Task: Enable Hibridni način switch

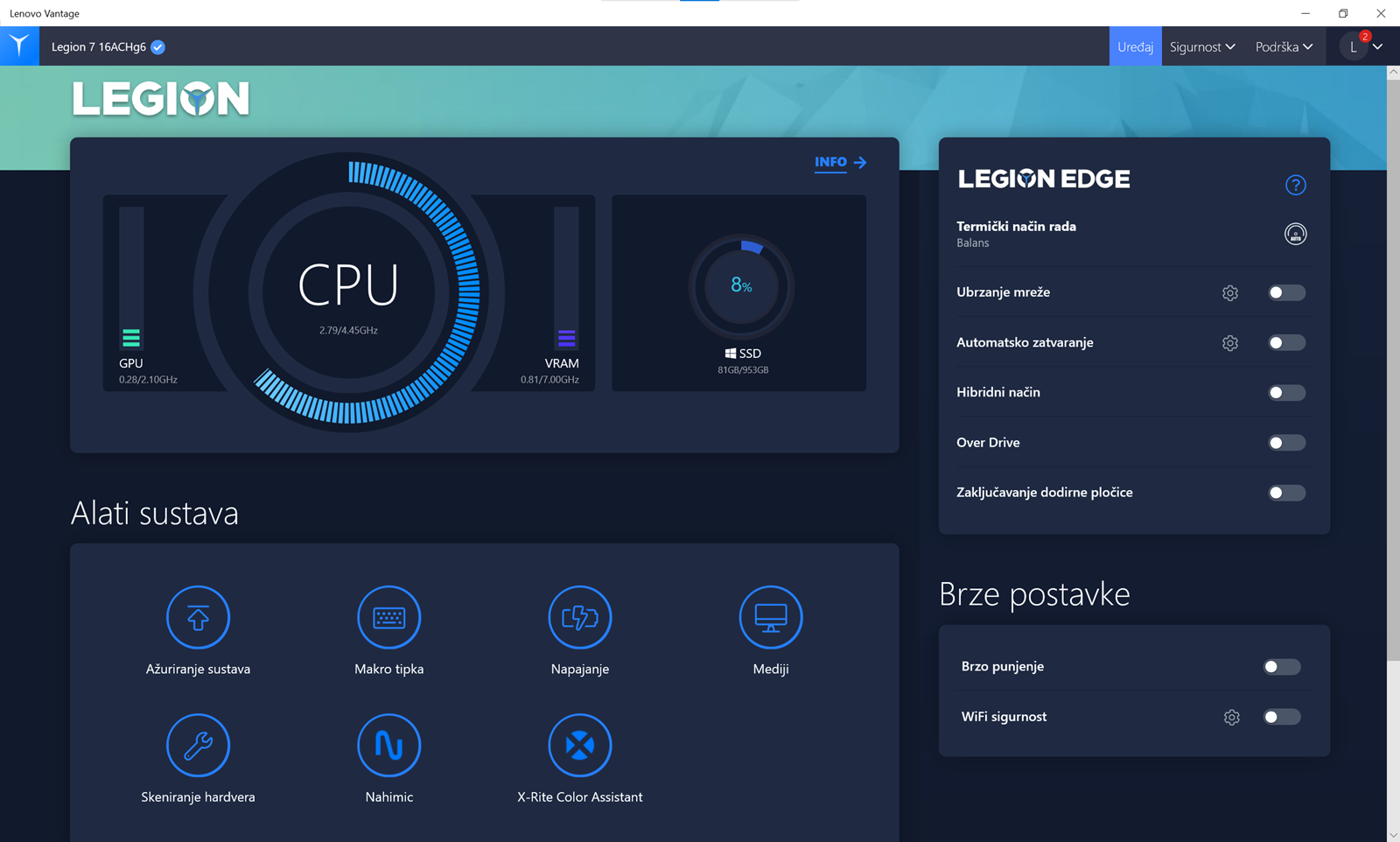Action: tap(1286, 392)
